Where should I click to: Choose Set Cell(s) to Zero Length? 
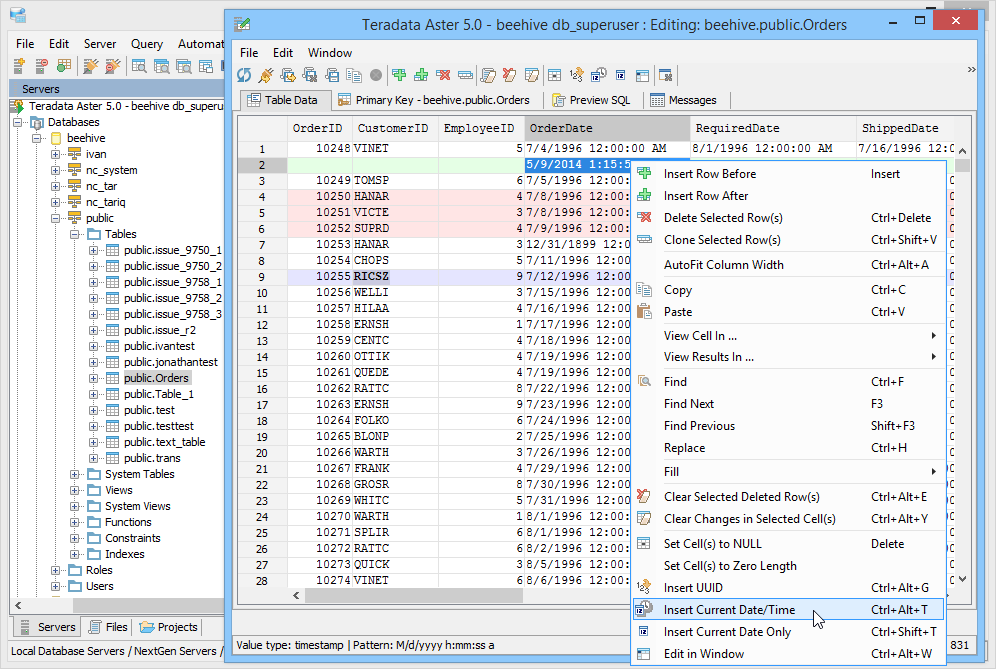pos(788,565)
